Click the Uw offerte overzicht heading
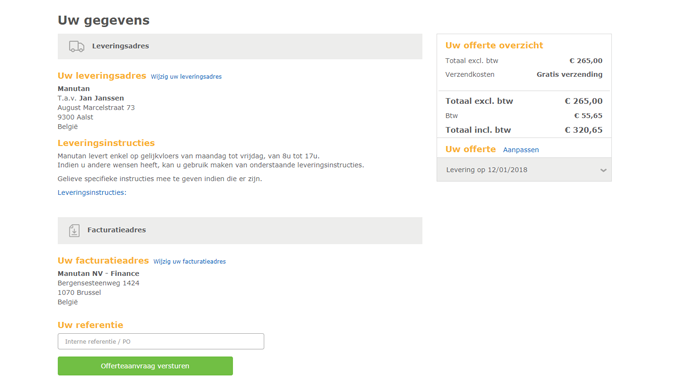Image resolution: width=690 pixels, height=388 pixels. tap(494, 45)
